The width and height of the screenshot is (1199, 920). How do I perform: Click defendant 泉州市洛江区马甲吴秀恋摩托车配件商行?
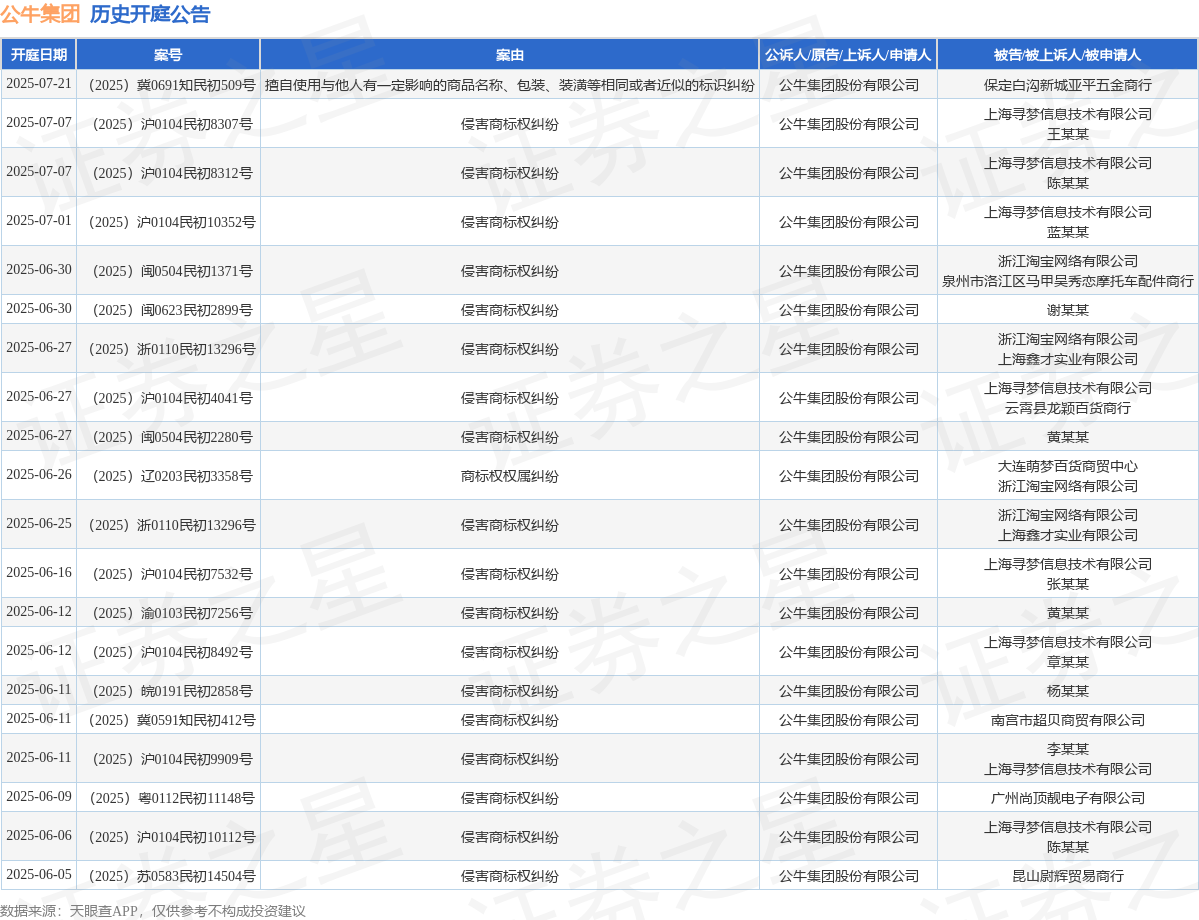[1067, 281]
